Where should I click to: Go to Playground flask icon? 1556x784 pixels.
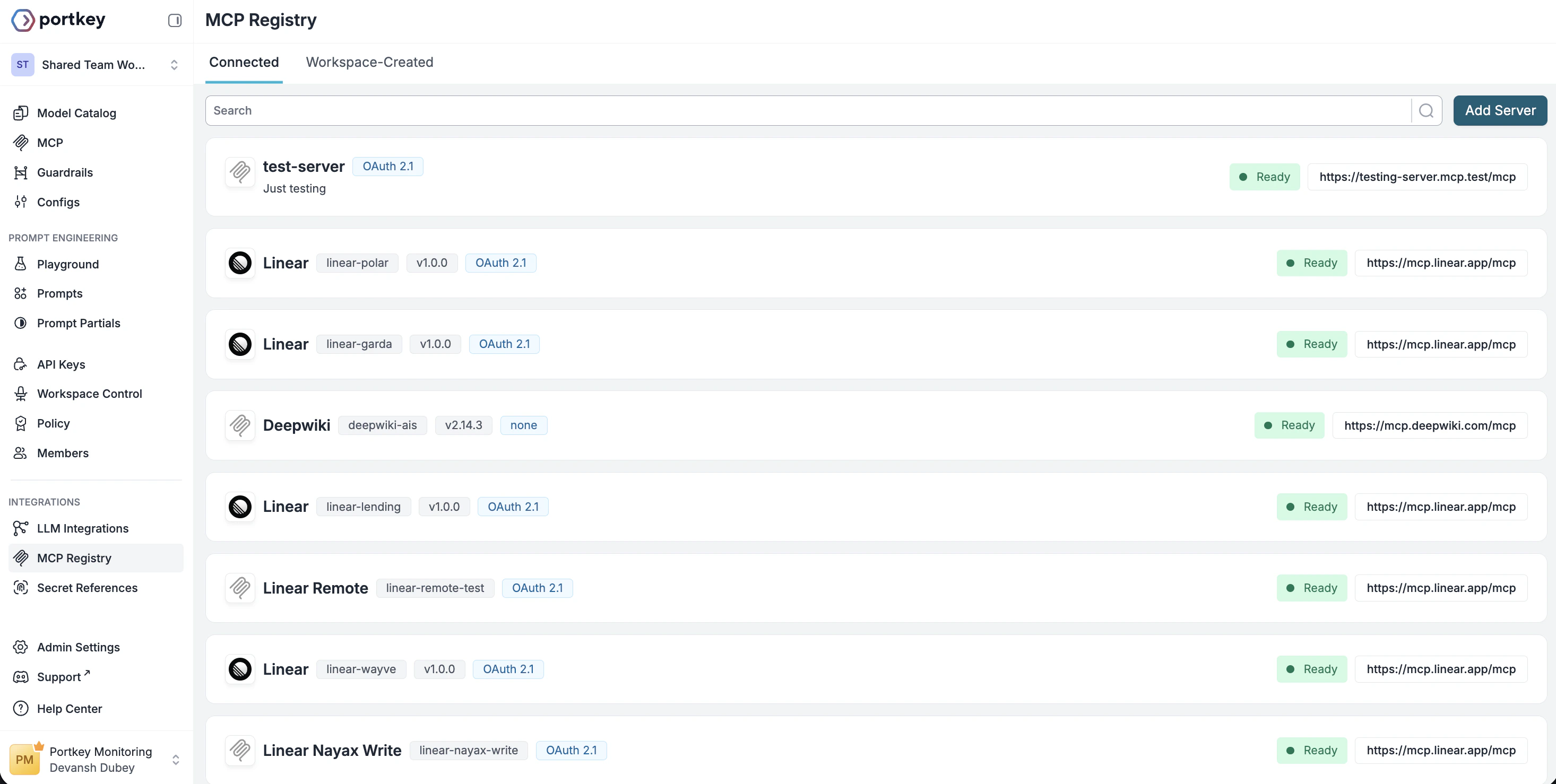[21, 264]
